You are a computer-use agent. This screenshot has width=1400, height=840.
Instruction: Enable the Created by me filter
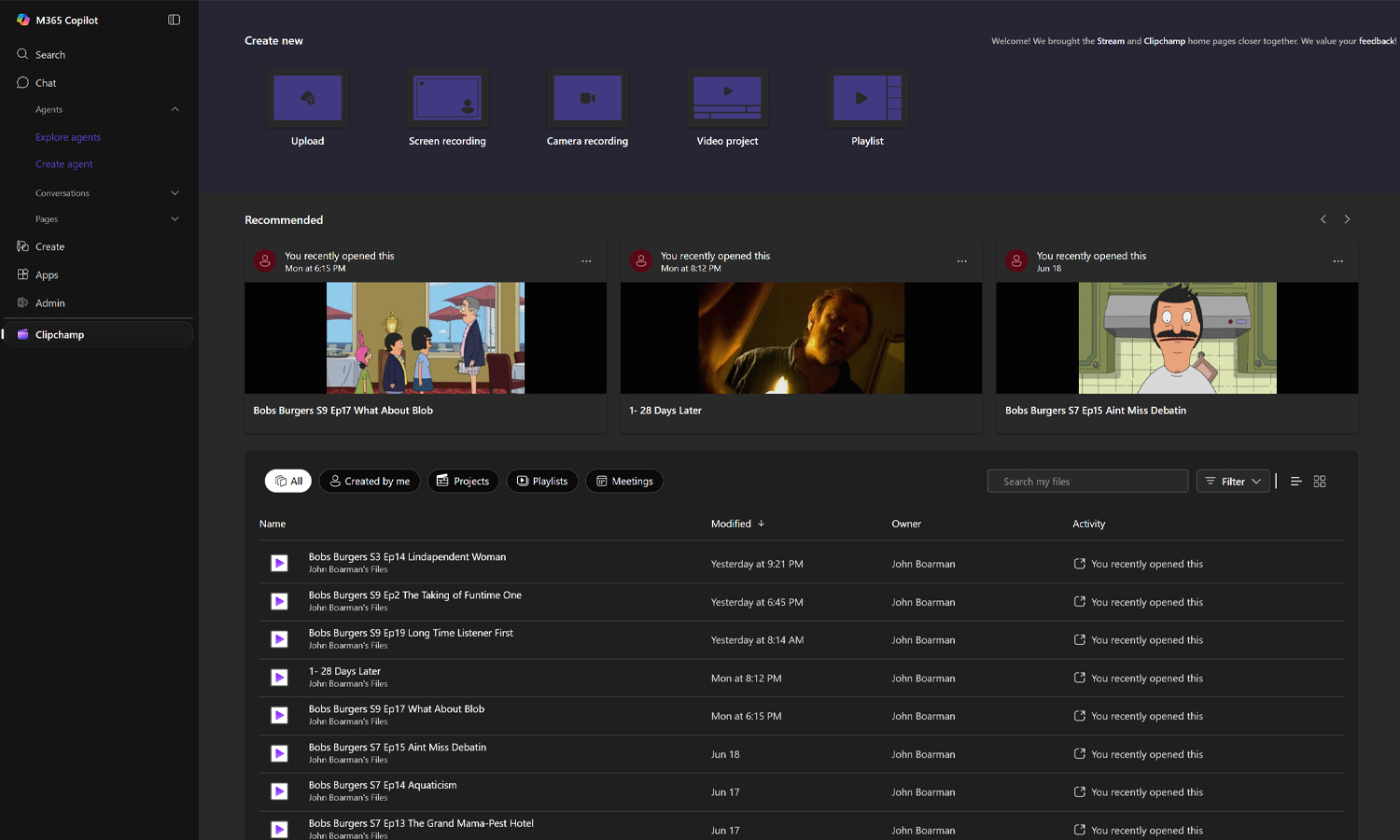(x=369, y=481)
